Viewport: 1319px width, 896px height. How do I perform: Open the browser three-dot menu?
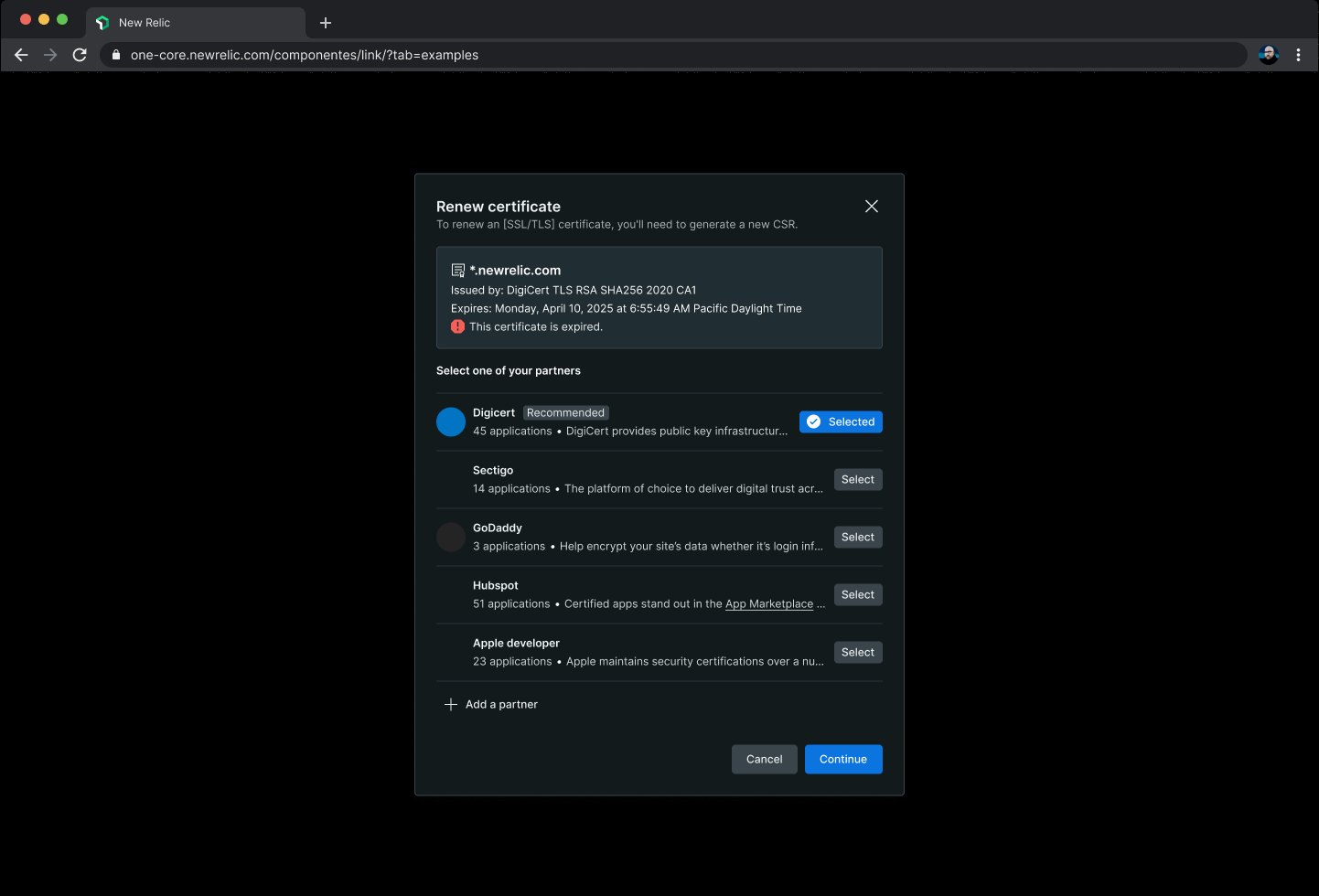click(x=1298, y=55)
